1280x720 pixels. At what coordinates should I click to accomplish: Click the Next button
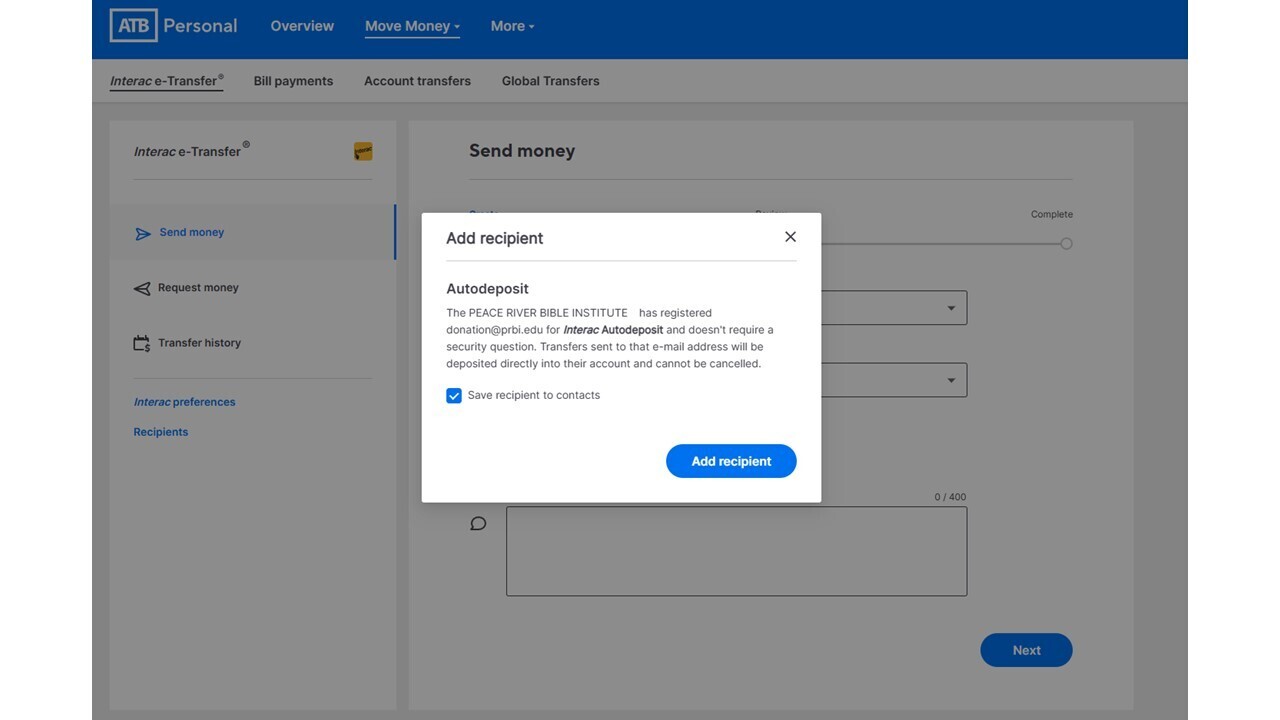pyautogui.click(x=1026, y=650)
